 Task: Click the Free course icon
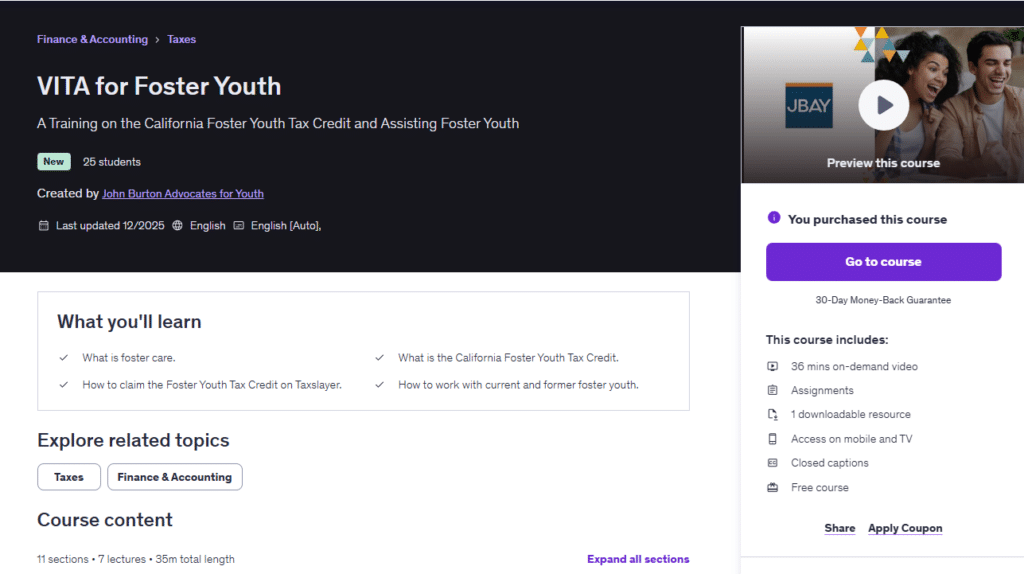[x=772, y=487]
